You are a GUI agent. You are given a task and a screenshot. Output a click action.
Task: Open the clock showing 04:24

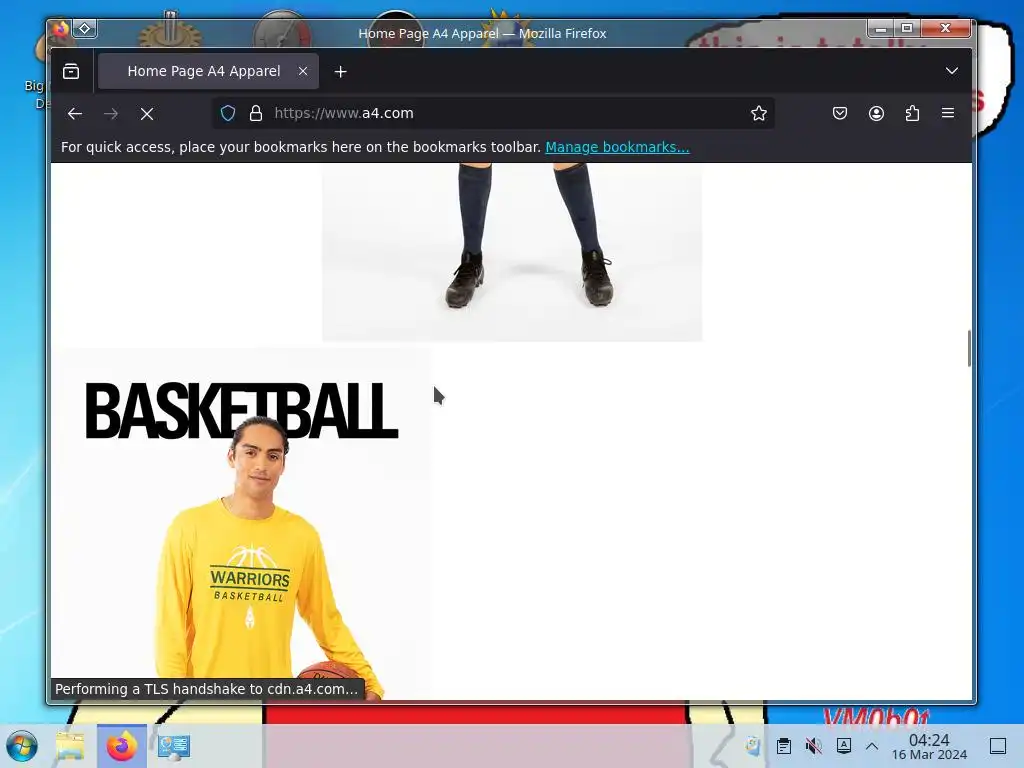(929, 746)
